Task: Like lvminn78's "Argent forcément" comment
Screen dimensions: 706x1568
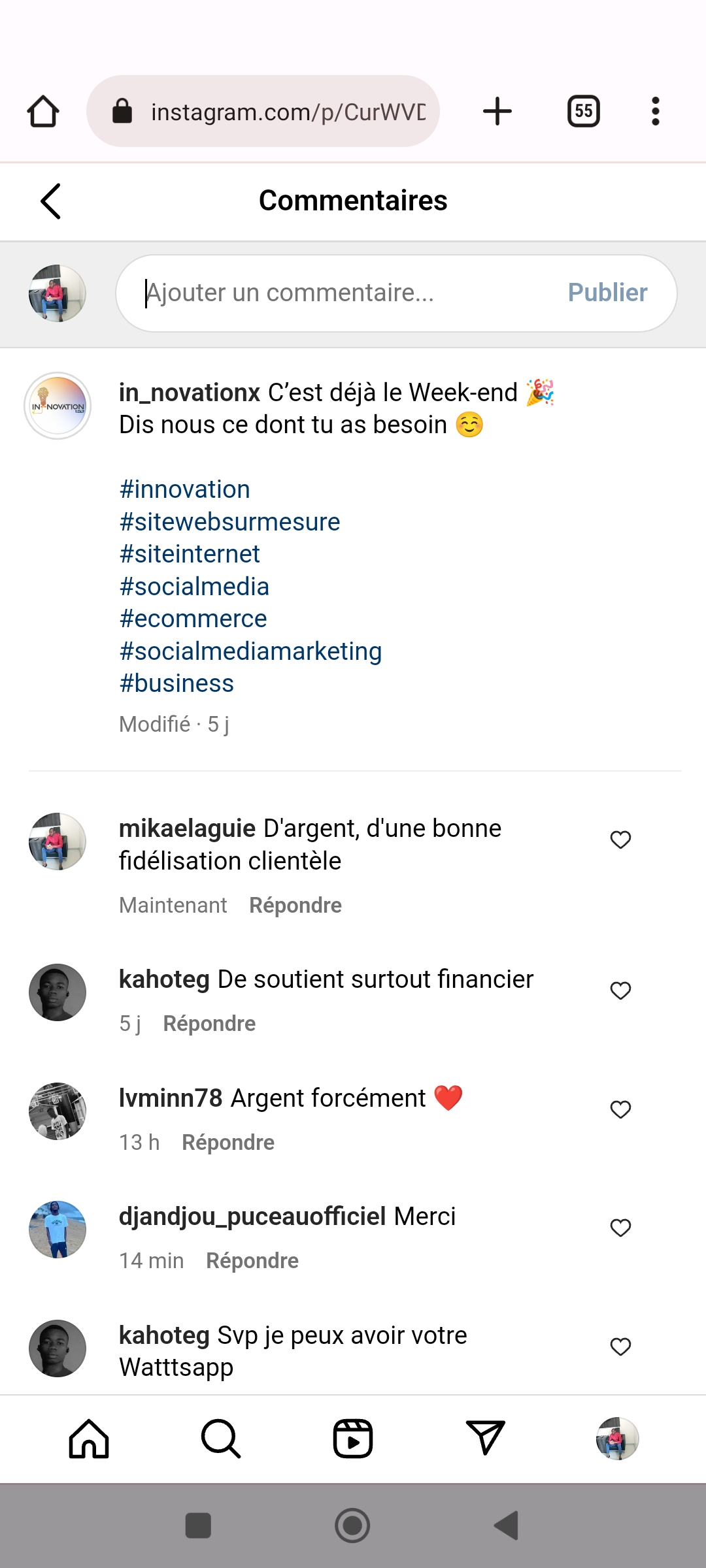Action: pos(620,1109)
